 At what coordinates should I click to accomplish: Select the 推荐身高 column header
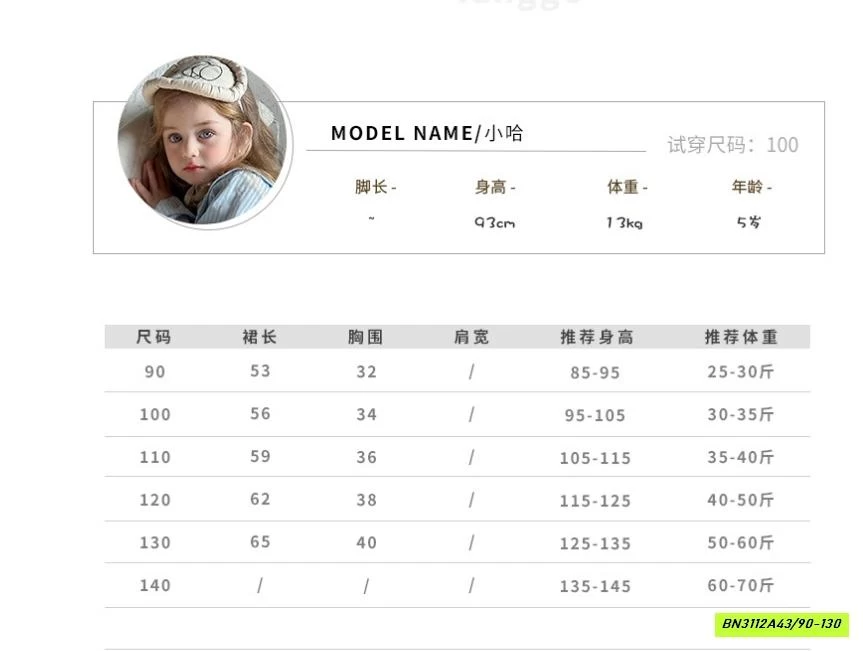pos(596,337)
